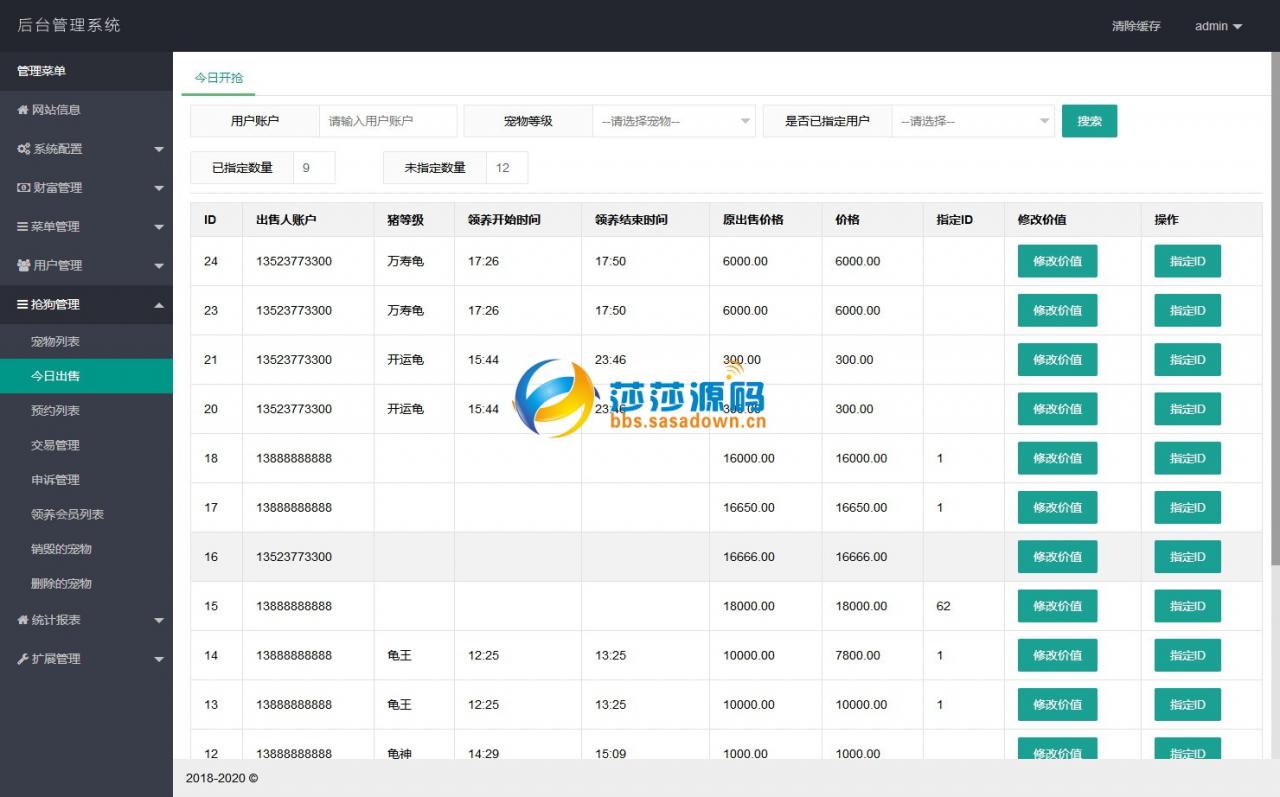Select 今日出售 in the sidebar

coord(86,376)
